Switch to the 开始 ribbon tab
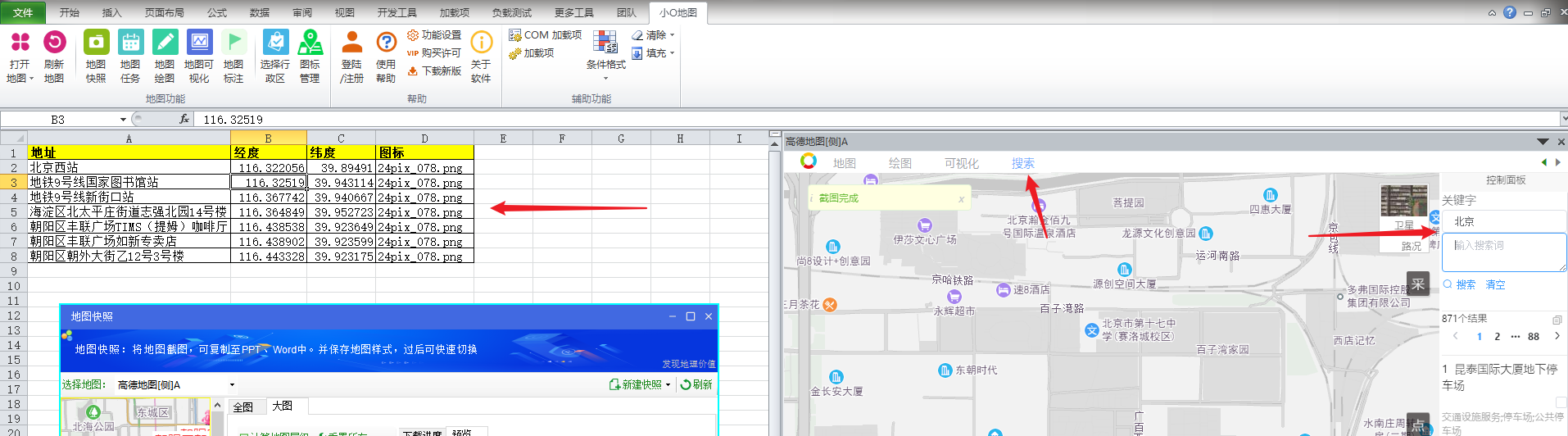The image size is (1568, 436). pos(70,12)
